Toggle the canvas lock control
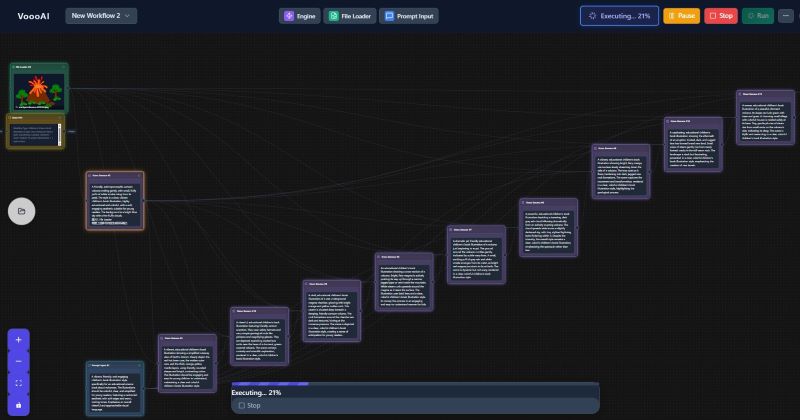800x420 pixels. (18, 405)
